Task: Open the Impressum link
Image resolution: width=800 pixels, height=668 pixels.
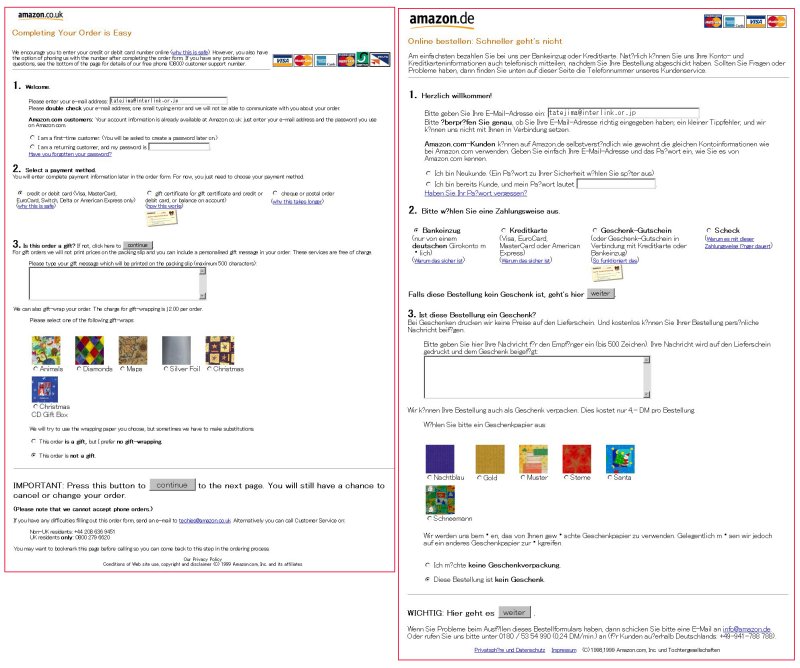Action: tap(564, 650)
